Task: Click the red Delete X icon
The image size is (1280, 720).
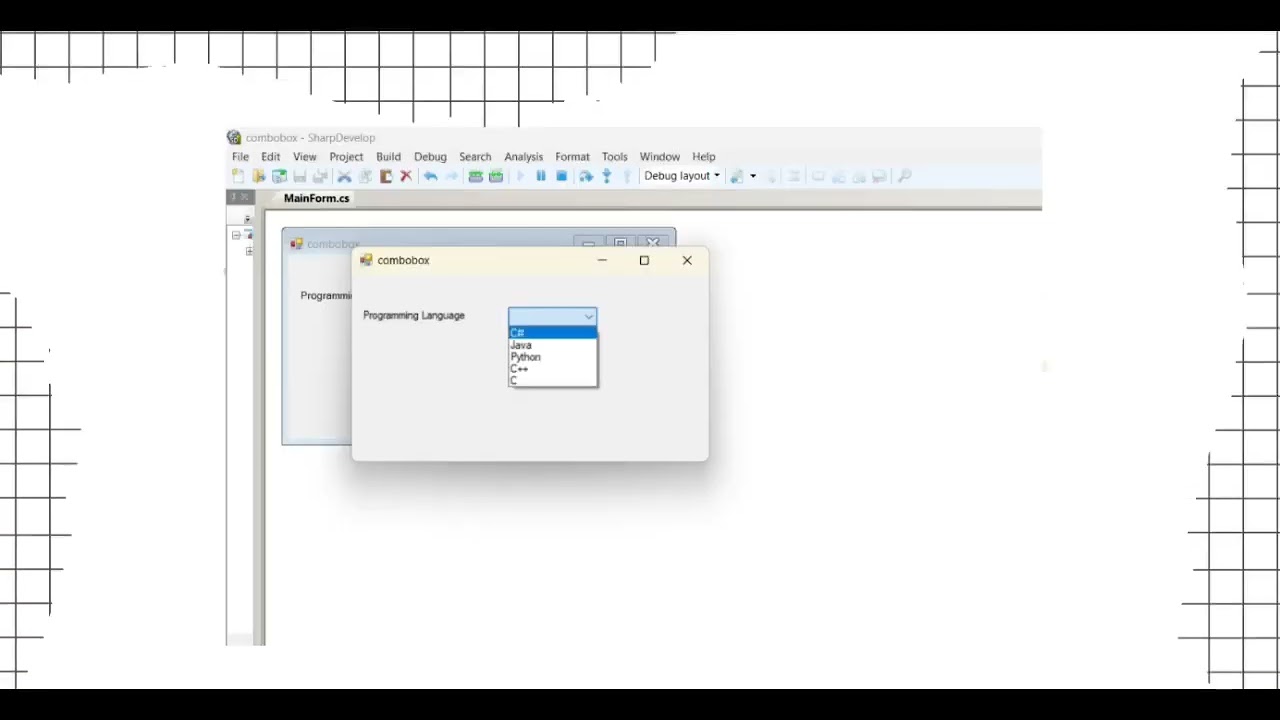Action: pyautogui.click(x=406, y=176)
